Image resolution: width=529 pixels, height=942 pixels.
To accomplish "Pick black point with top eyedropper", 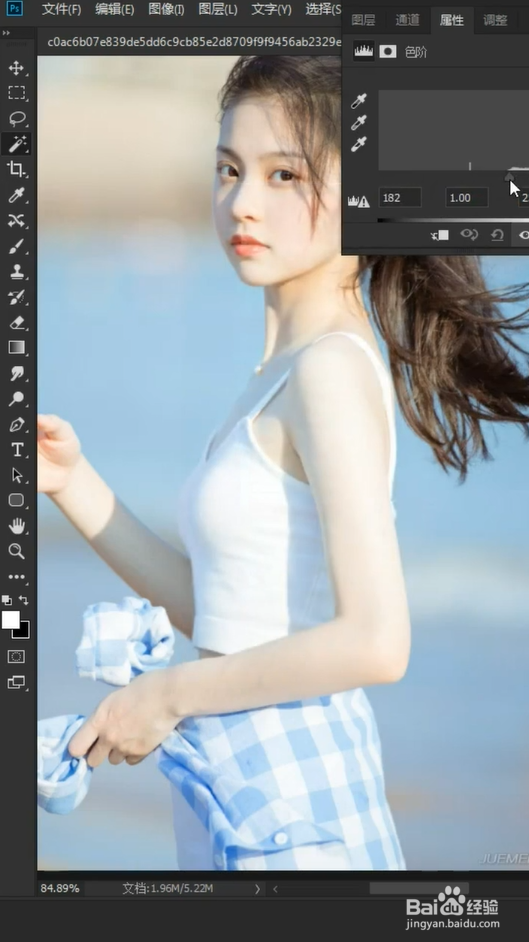I will (x=359, y=100).
